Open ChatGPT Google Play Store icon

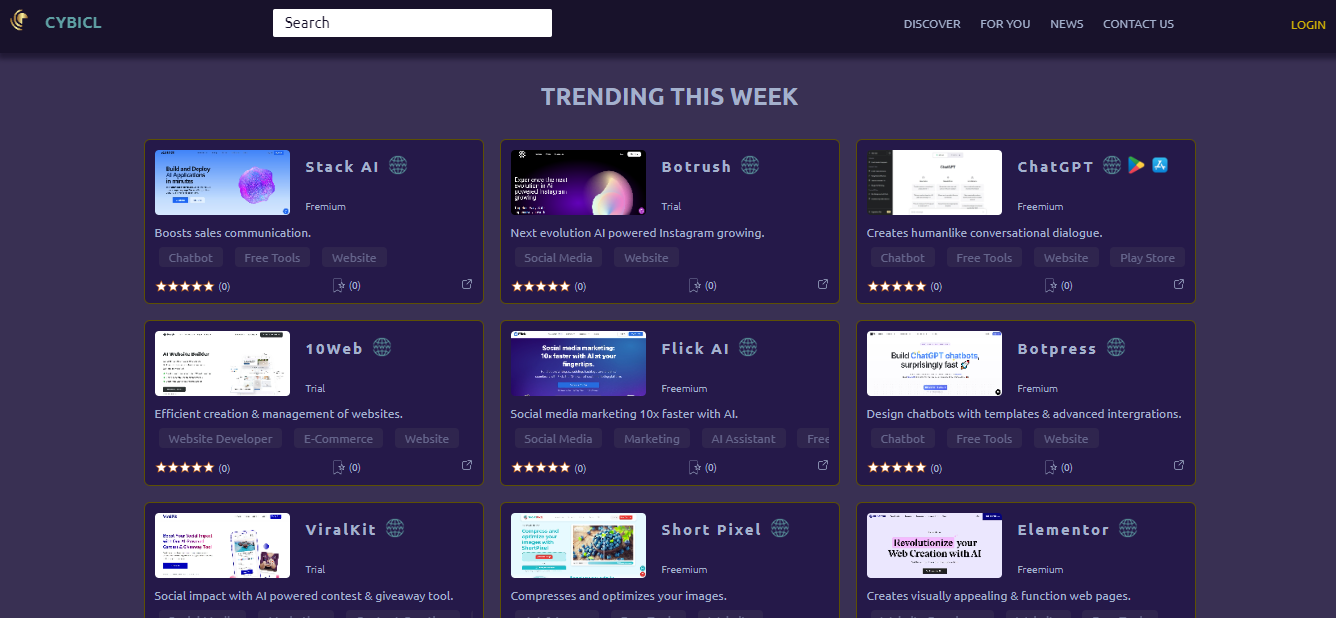click(x=1136, y=165)
